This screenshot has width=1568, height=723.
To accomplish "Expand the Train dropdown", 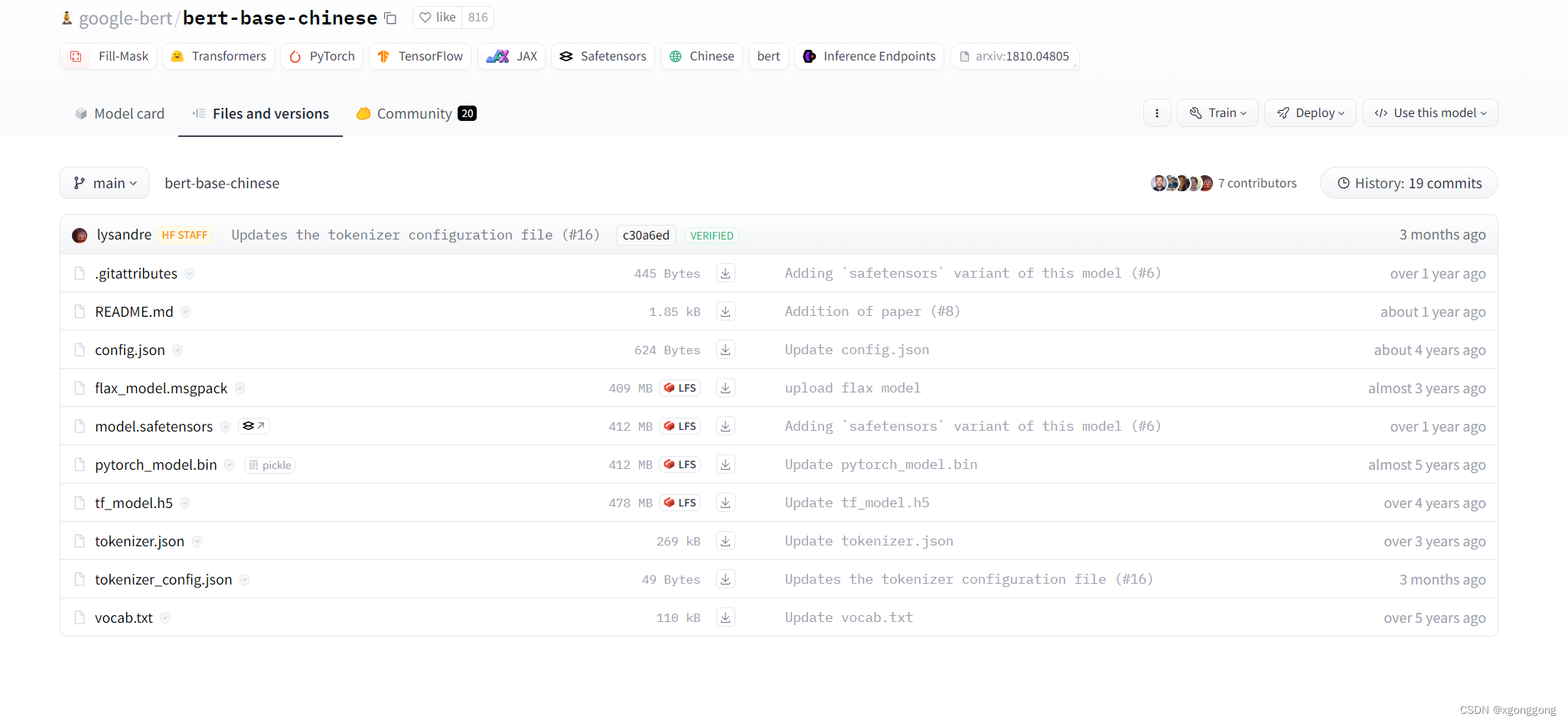I will 1218,113.
